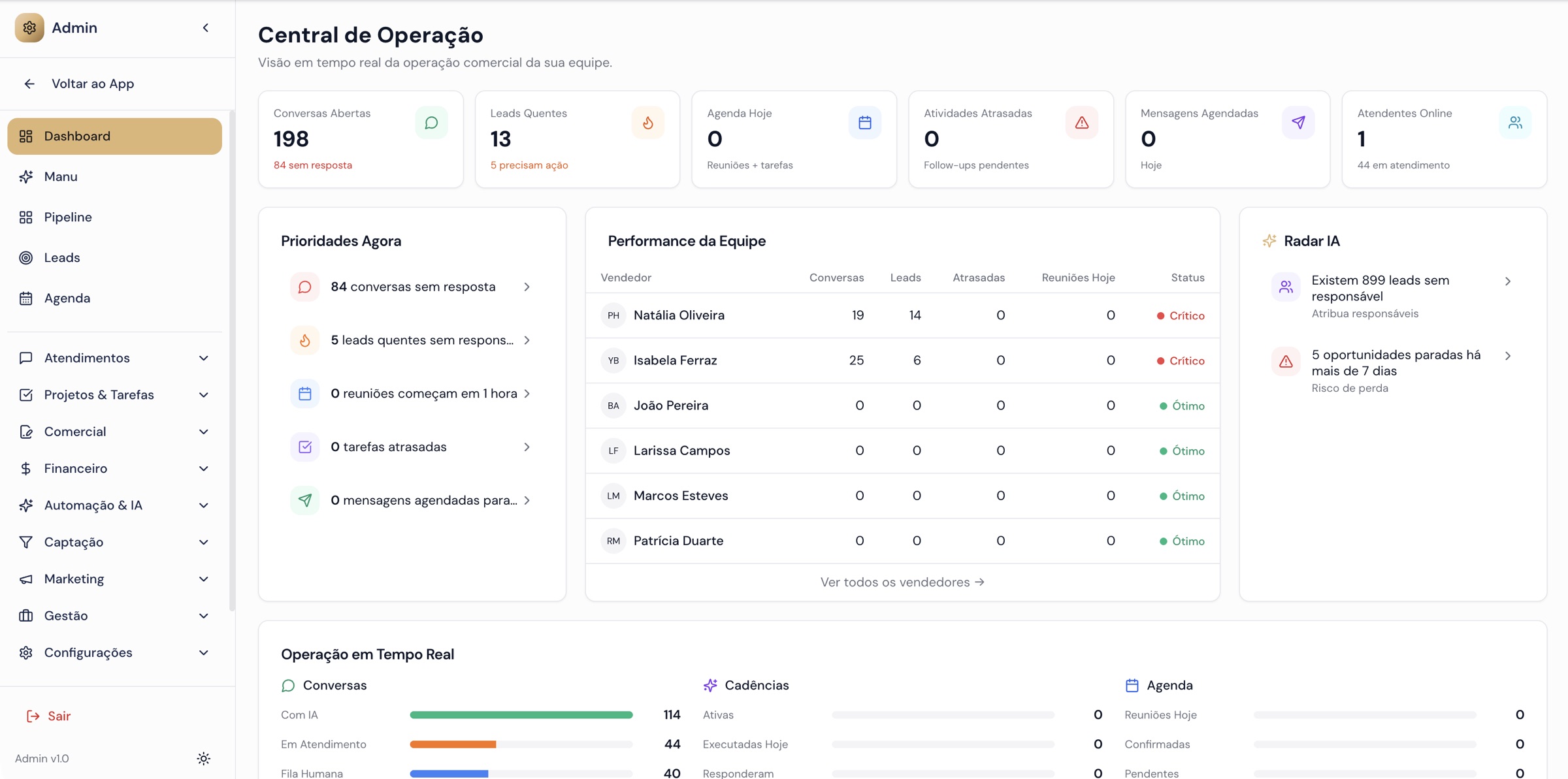Toggle the light/dark theme sun icon

tap(204, 758)
